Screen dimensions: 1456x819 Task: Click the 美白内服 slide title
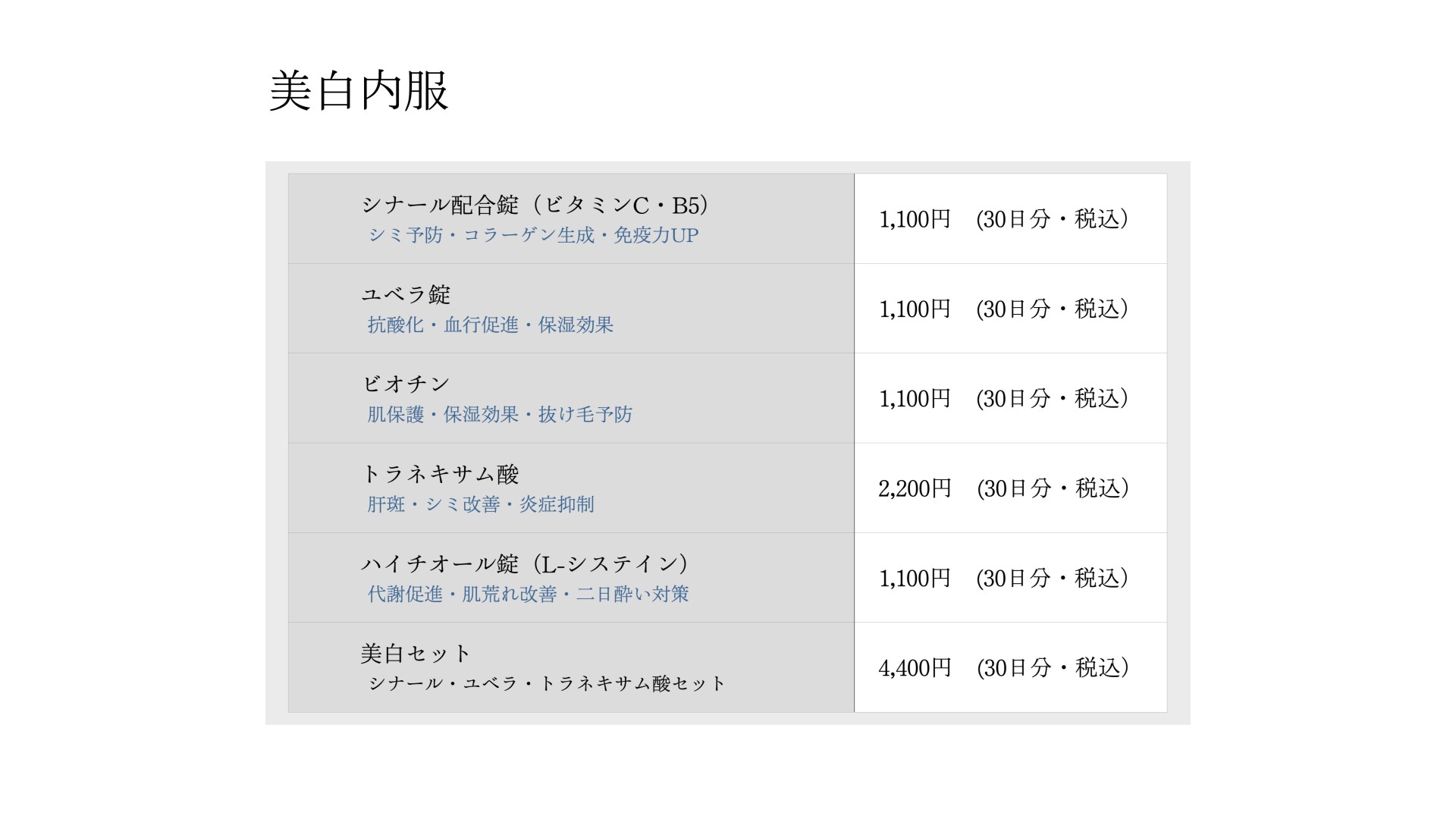click(359, 92)
